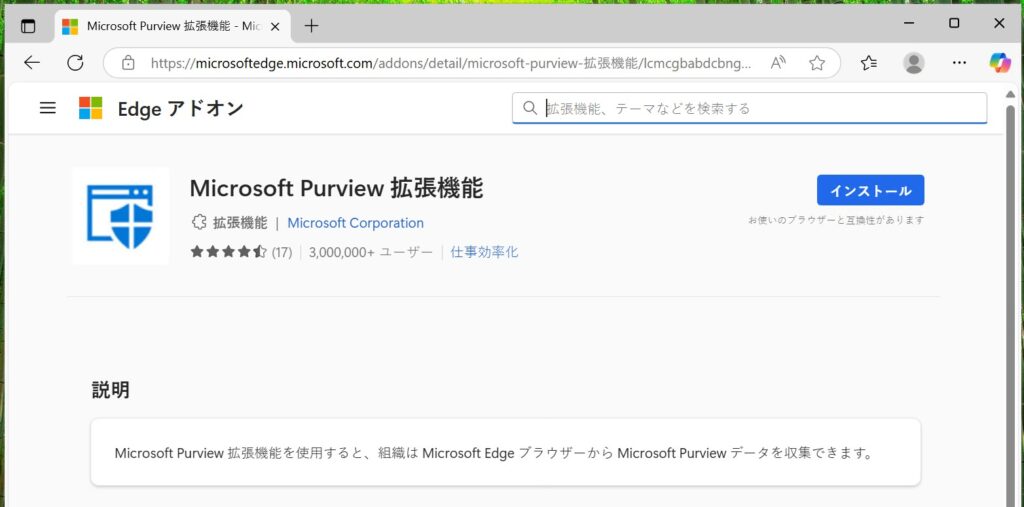Click the address bar URL
Viewport: 1024px width, 507px height.
click(451, 63)
